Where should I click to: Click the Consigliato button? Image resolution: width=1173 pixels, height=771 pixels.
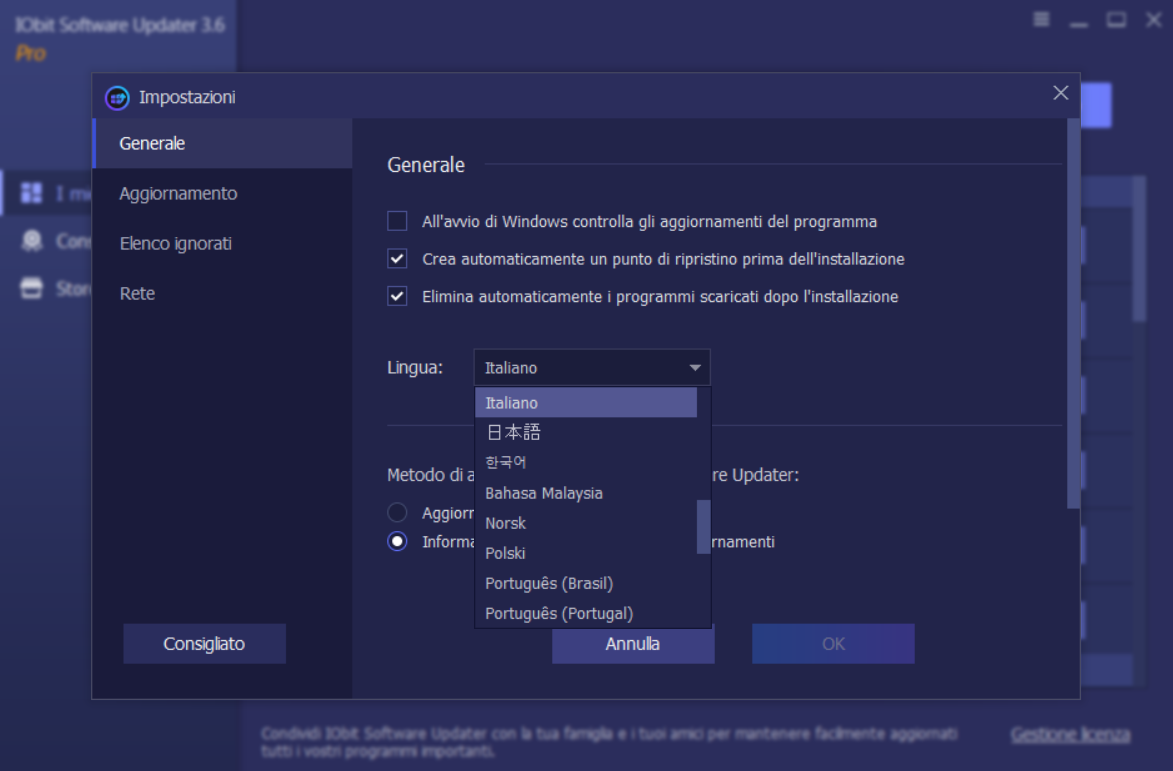tap(204, 644)
